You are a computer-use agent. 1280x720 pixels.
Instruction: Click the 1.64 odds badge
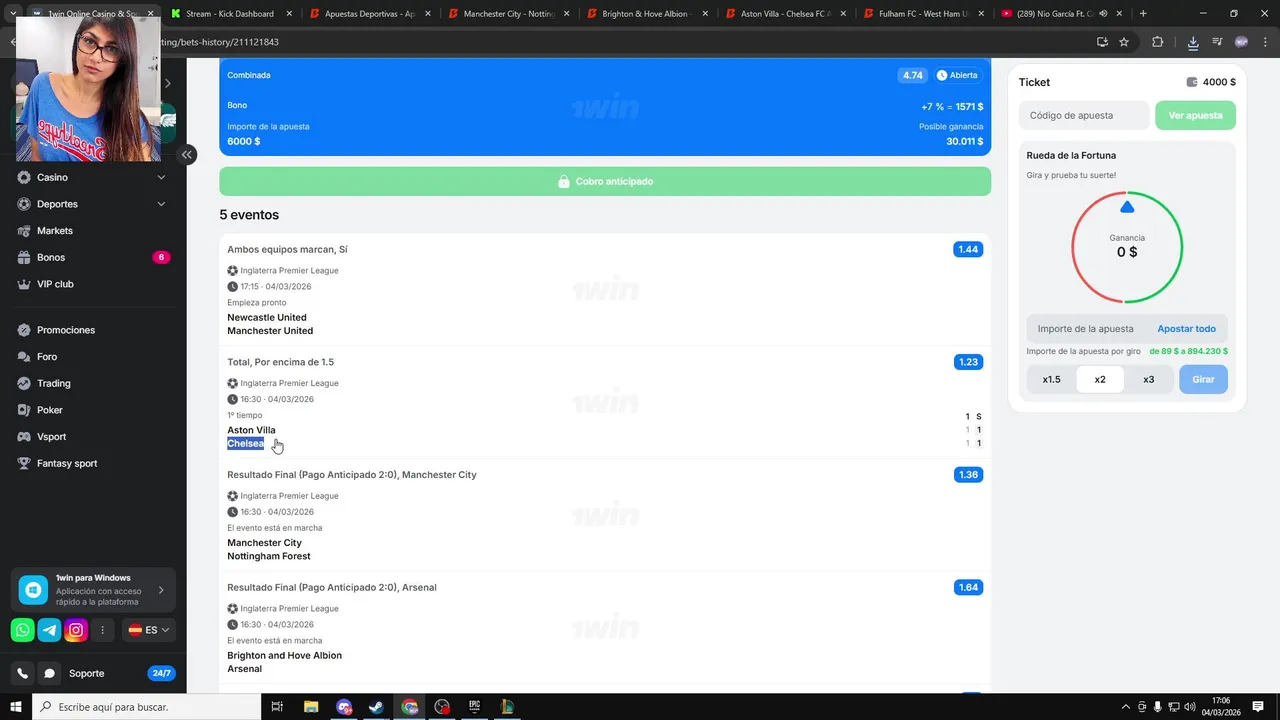[968, 587]
